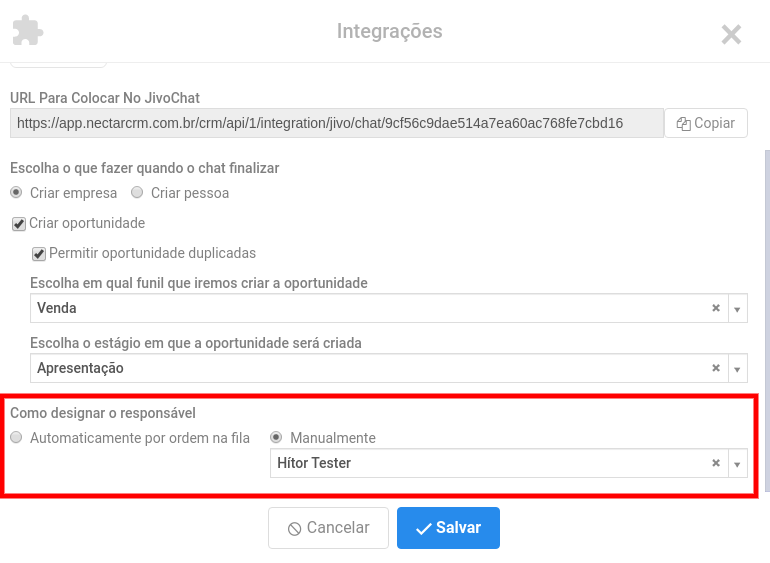Expand the Venda funnel dropdown arrow

point(737,309)
